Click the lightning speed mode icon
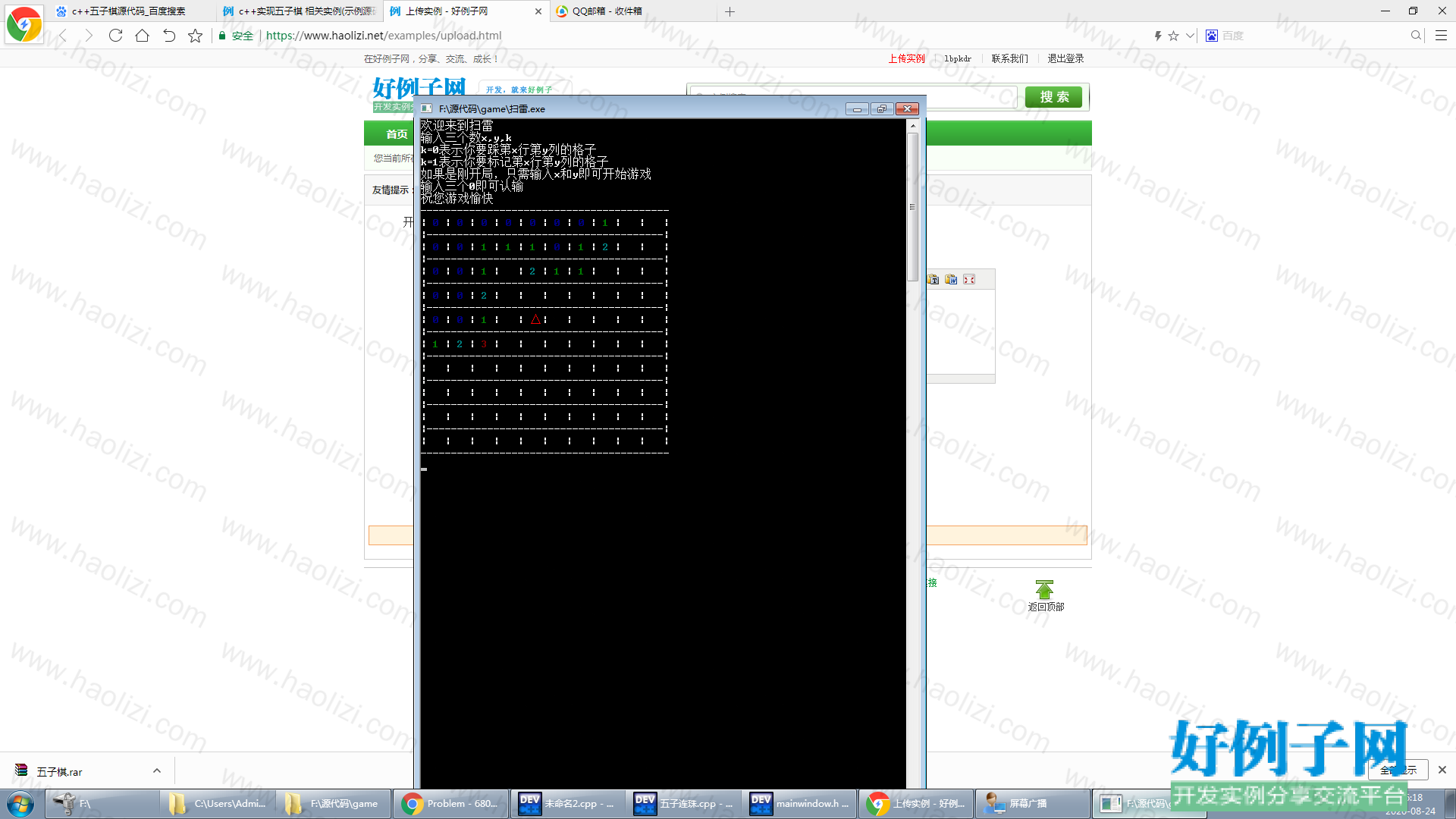1456x819 pixels. point(1158,36)
